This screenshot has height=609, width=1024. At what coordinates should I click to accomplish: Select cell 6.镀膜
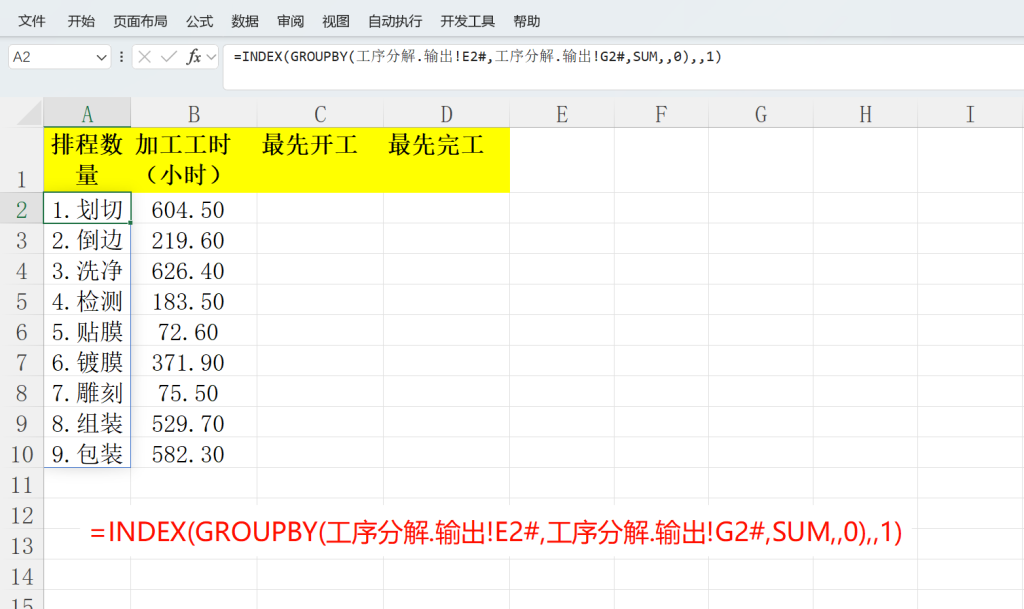87,361
